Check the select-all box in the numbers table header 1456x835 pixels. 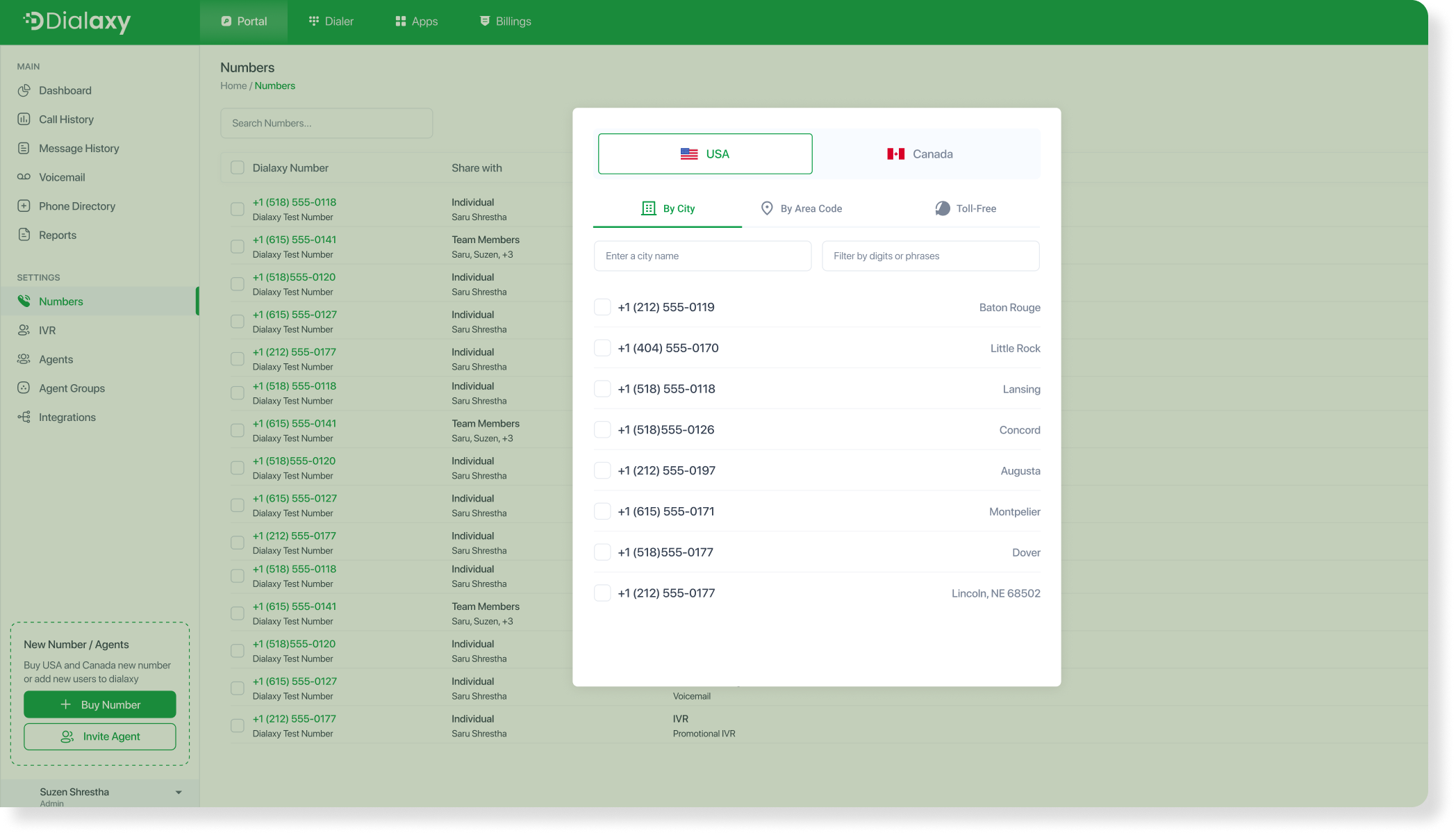pyautogui.click(x=236, y=167)
